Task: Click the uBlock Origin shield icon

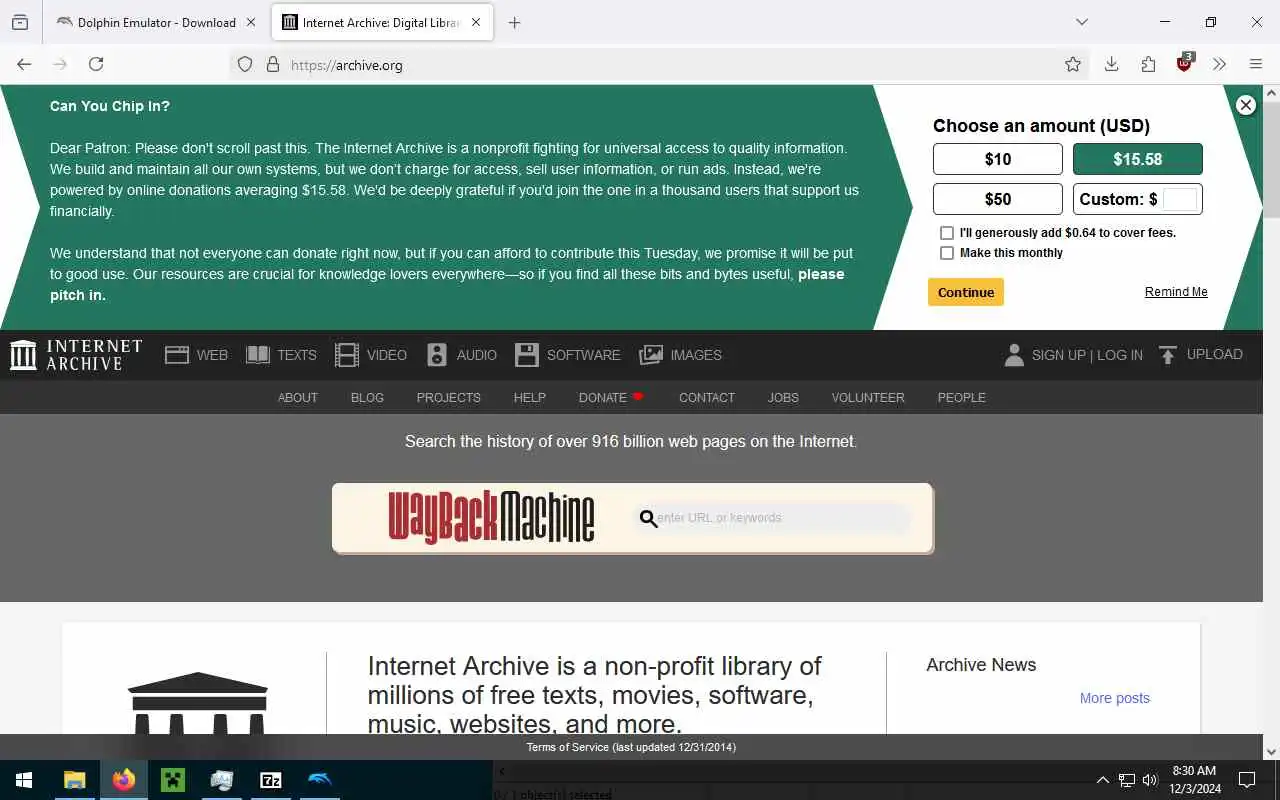Action: tap(1185, 63)
